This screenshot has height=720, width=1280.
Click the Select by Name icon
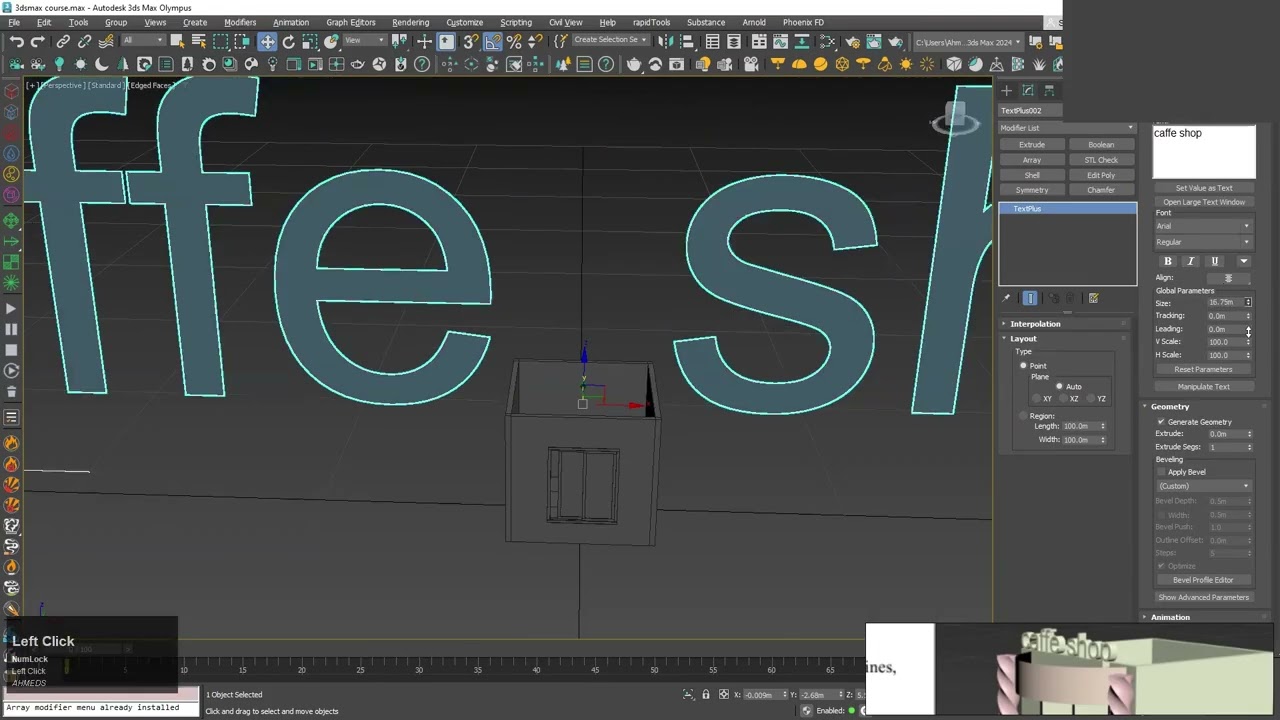199,41
